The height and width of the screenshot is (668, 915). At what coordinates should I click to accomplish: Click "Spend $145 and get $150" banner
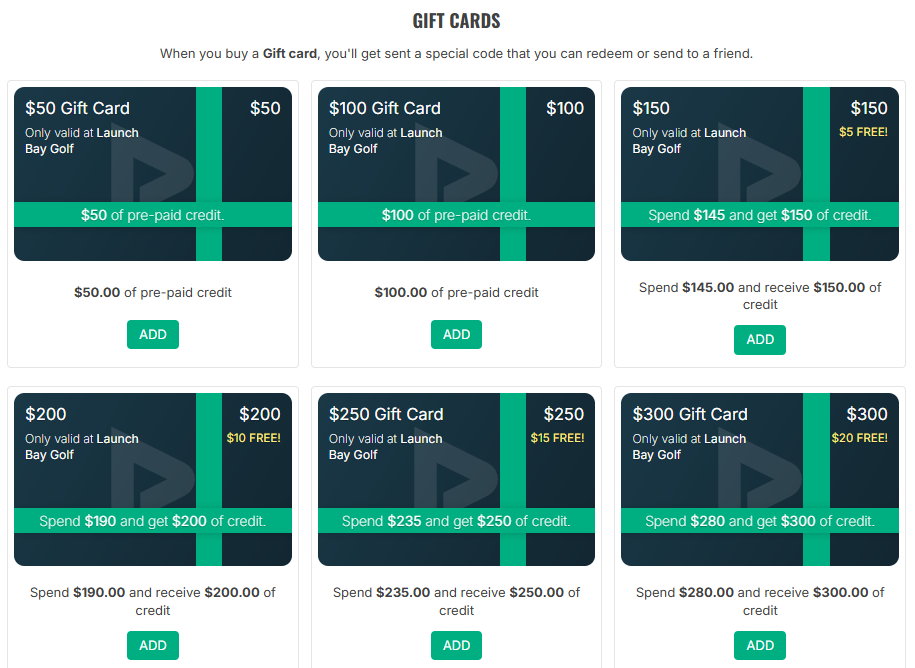[760, 215]
